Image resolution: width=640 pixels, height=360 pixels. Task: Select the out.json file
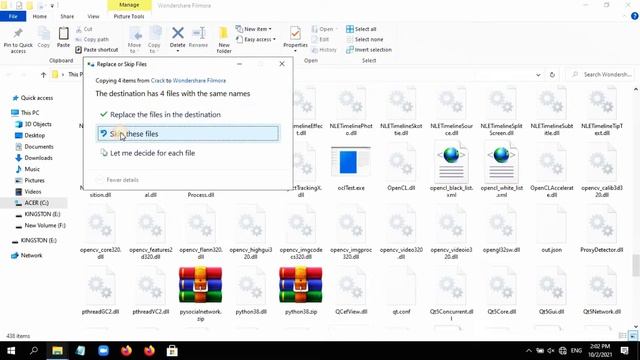[x=551, y=229]
